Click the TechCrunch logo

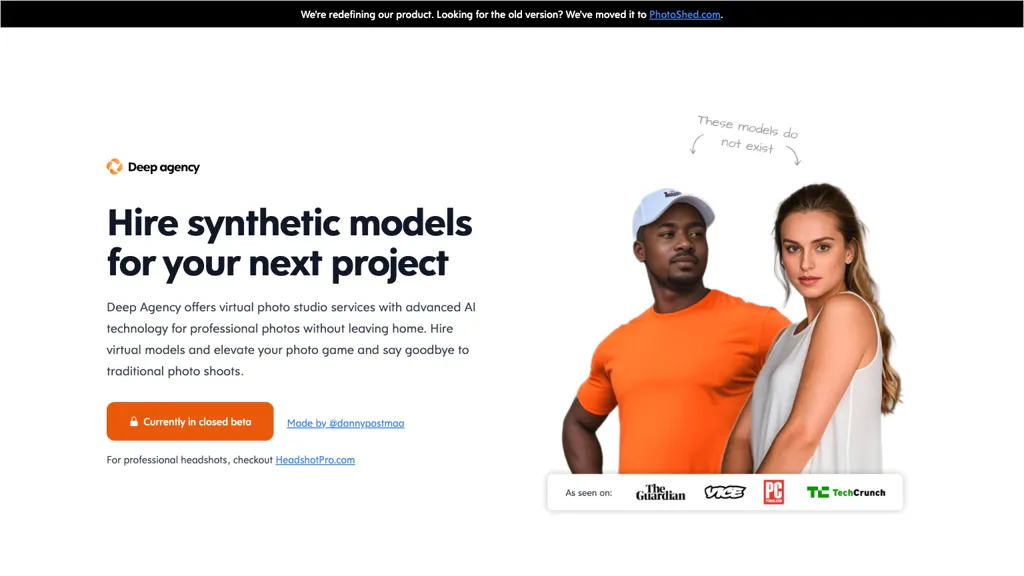pos(846,492)
